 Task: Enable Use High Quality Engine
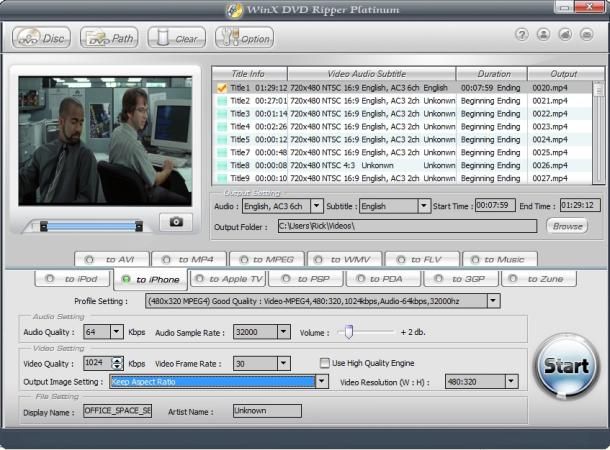324,363
